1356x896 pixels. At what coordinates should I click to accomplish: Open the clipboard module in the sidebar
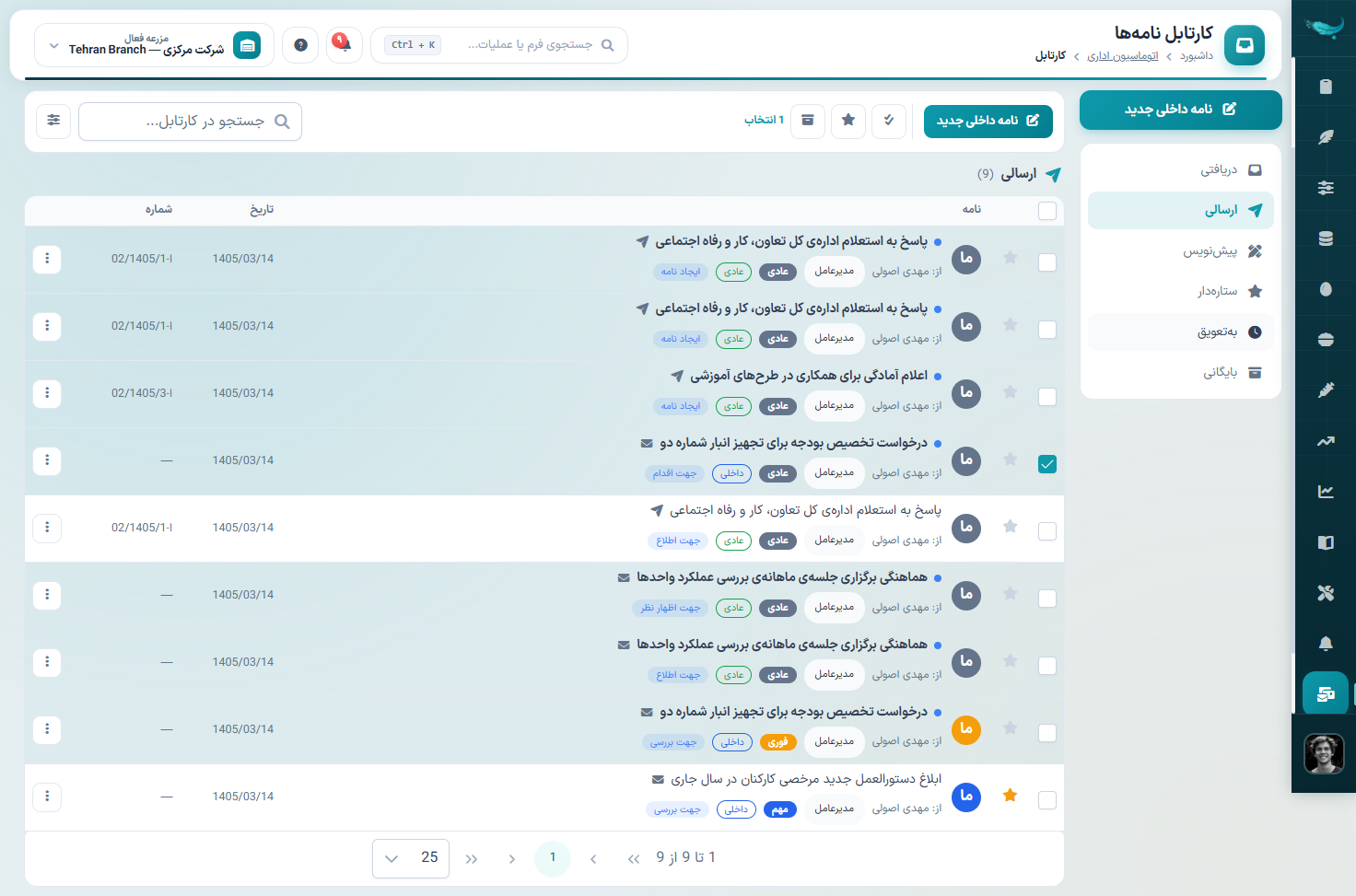point(1326,87)
